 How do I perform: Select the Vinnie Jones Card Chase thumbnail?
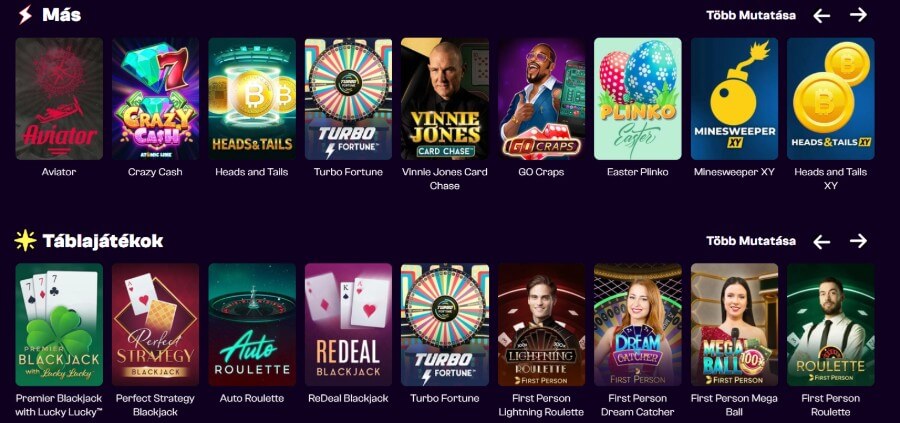[445, 99]
